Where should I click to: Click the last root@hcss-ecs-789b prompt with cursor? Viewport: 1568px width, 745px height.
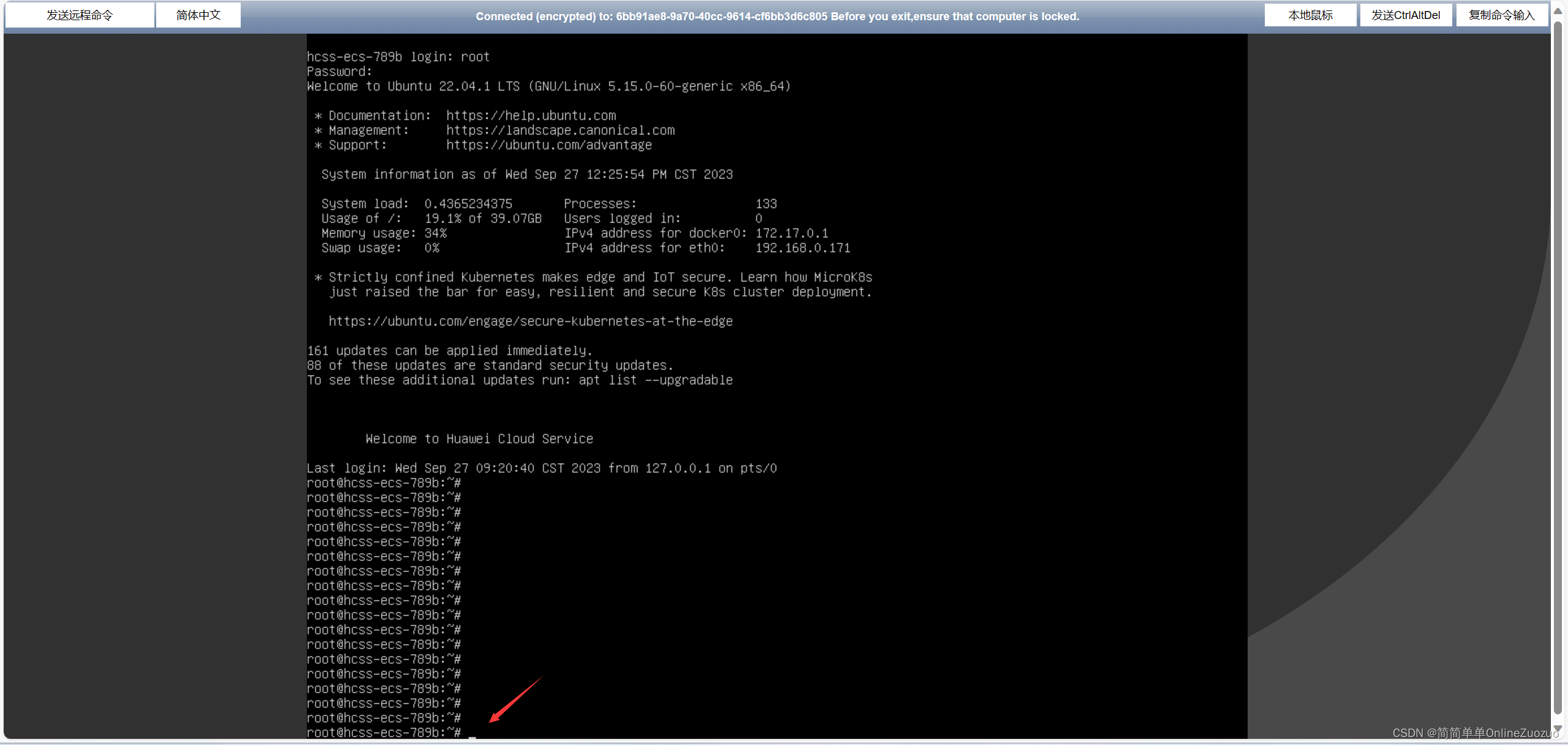tap(391, 733)
